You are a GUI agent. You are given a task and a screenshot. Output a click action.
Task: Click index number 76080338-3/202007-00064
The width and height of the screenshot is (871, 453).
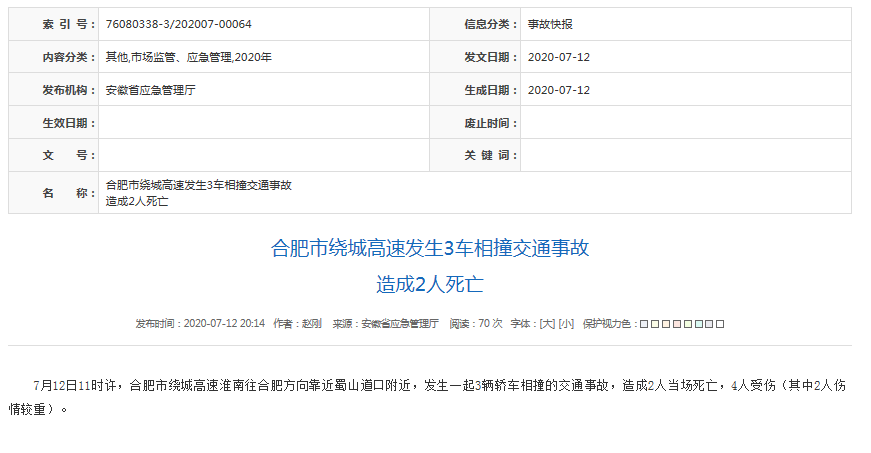[178, 24]
